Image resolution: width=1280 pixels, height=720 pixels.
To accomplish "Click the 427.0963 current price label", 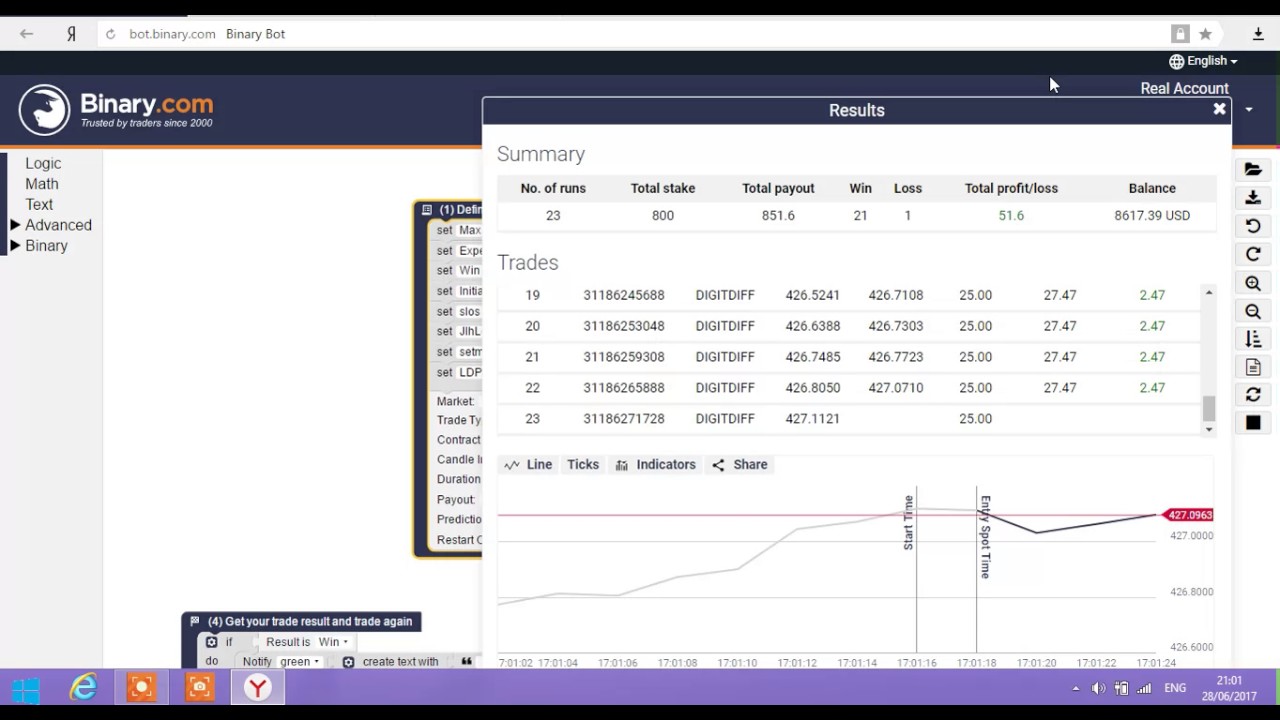I will [1188, 515].
